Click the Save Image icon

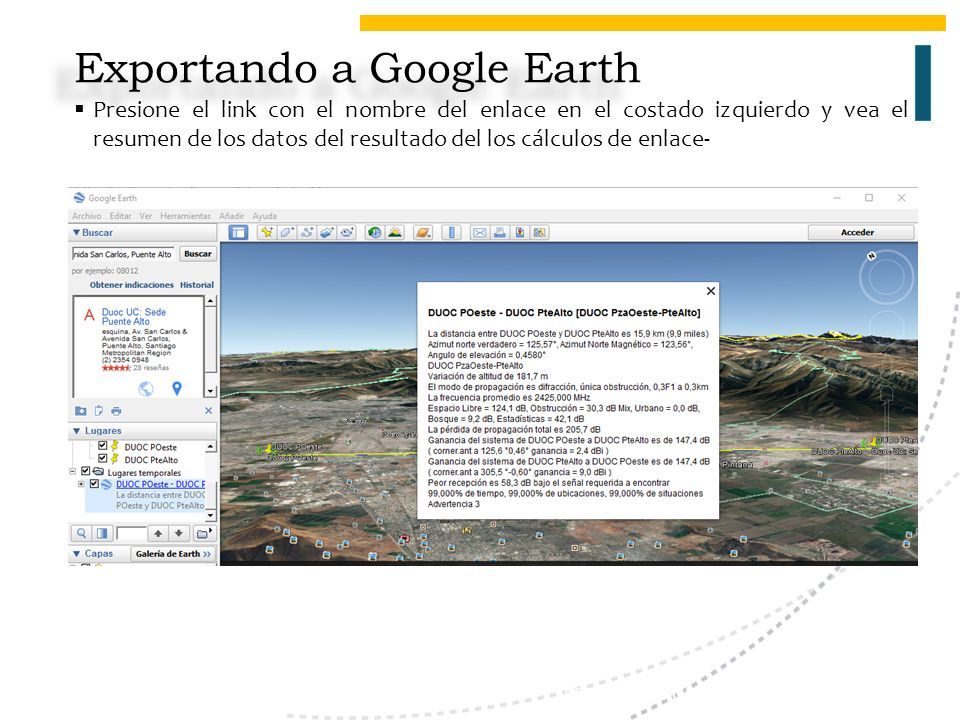(520, 233)
